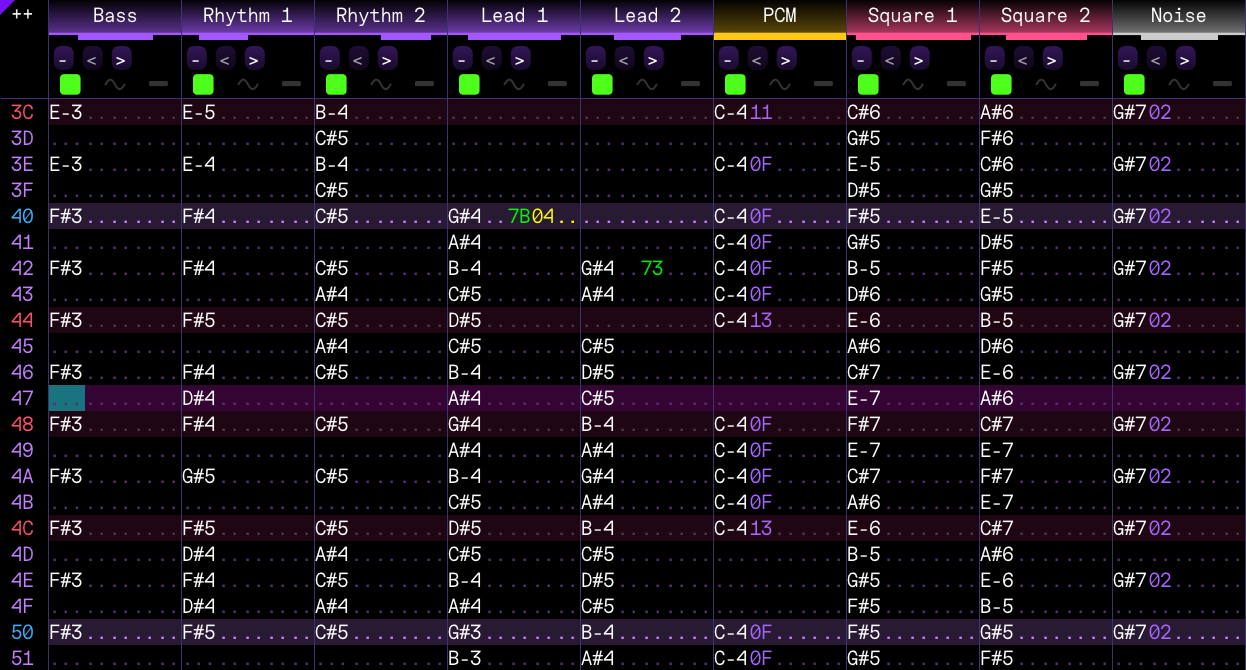The width and height of the screenshot is (1246, 670).
Task: Click the '++' pattern header toggle
Action: point(22,15)
